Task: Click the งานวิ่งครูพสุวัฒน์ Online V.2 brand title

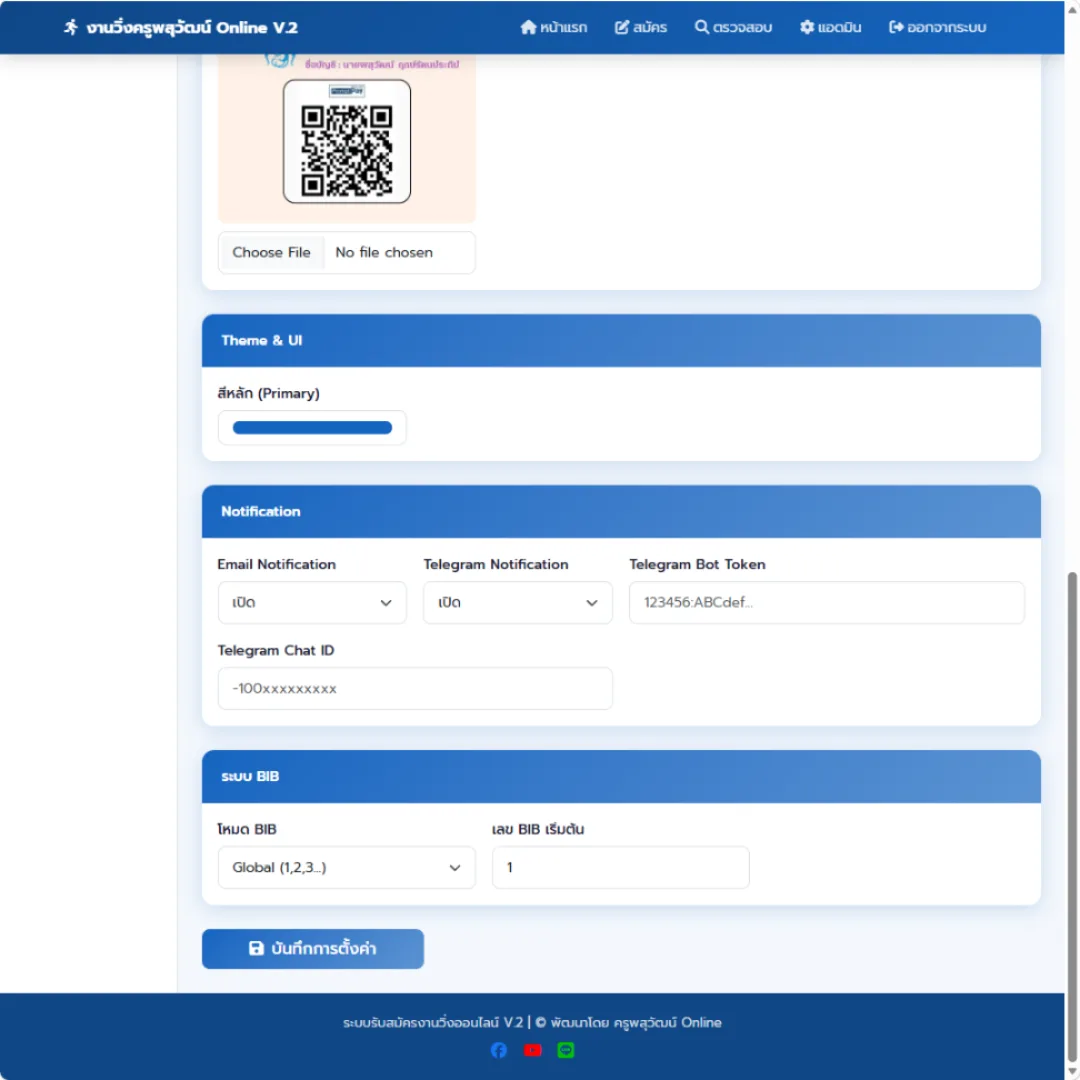Action: point(192,28)
